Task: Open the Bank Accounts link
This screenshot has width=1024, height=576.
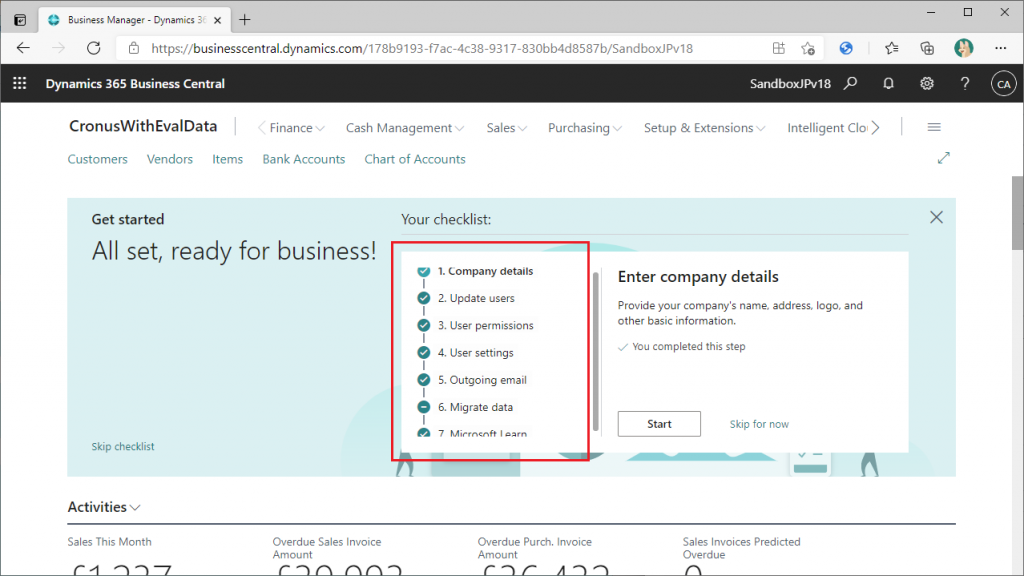Action: coord(304,159)
